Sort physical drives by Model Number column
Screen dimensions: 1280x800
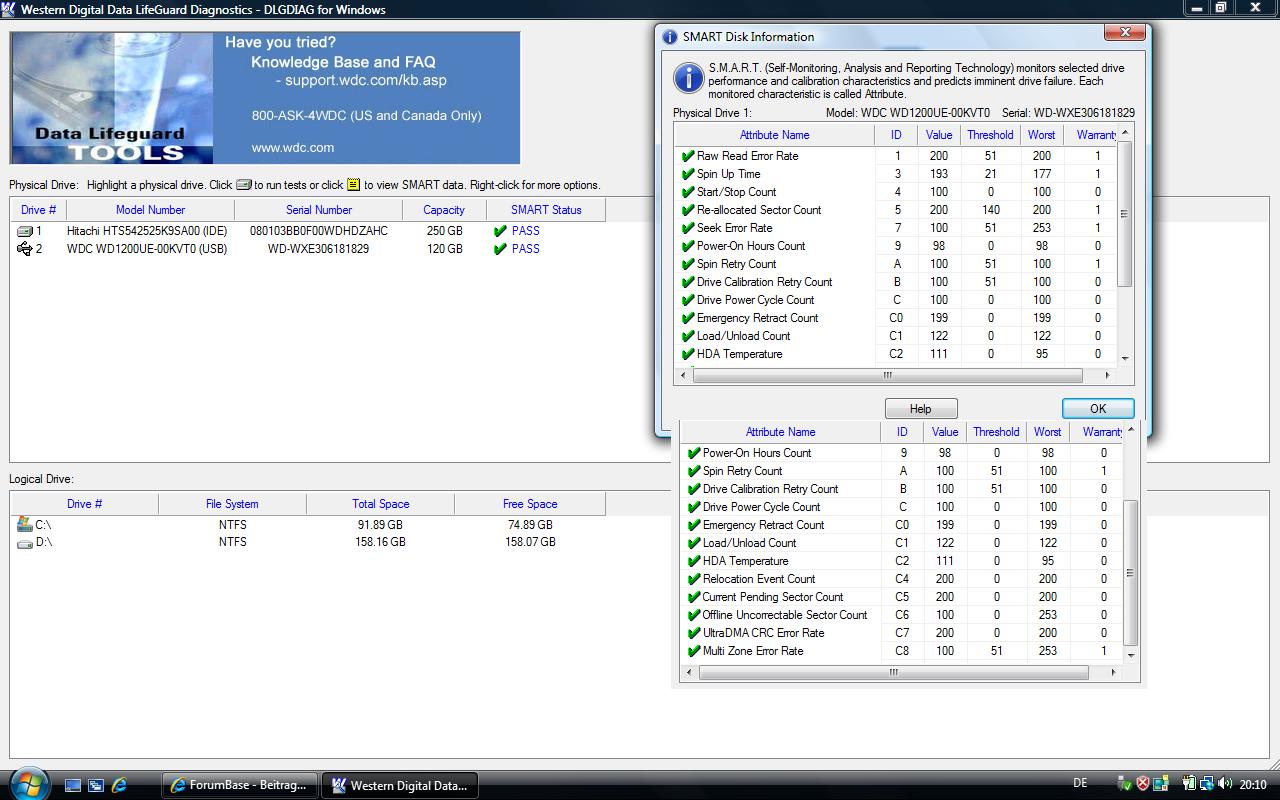pyautogui.click(x=151, y=210)
